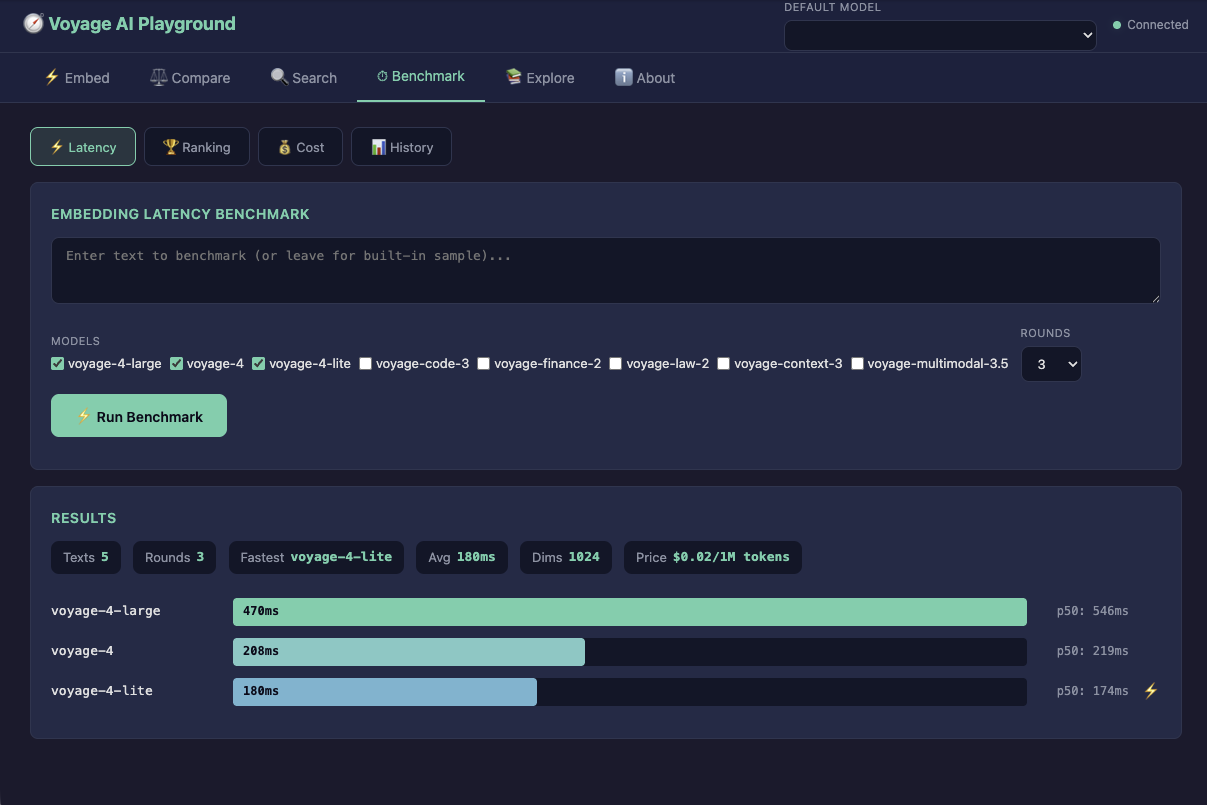Click the compass logo icon

pyautogui.click(x=33, y=23)
